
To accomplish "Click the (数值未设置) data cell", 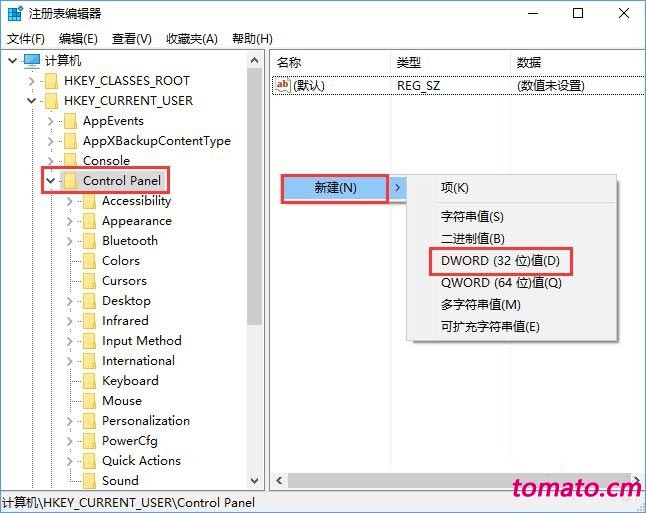I will [550, 86].
